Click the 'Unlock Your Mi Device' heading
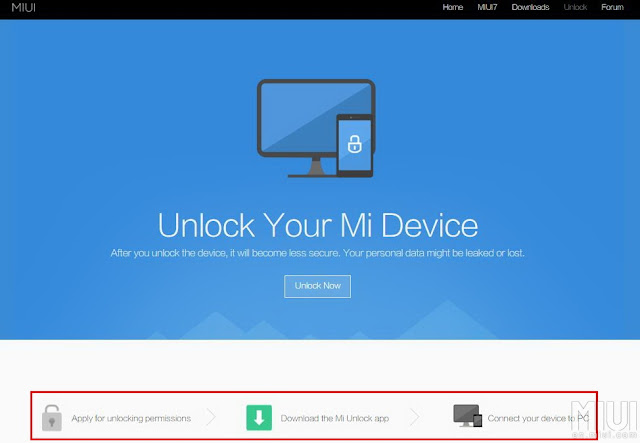640x443 pixels. 318,225
